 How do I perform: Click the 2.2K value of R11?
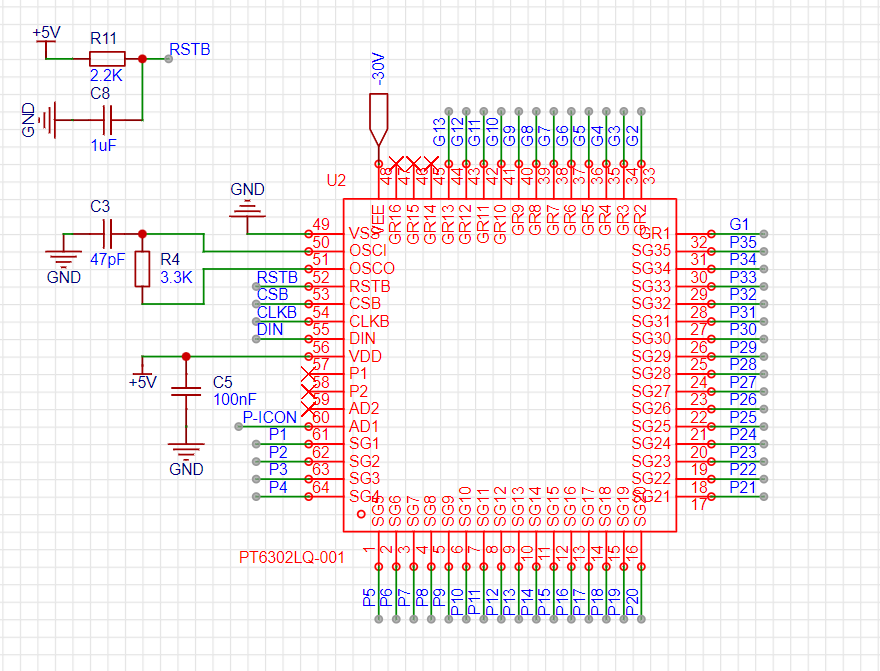point(106,75)
